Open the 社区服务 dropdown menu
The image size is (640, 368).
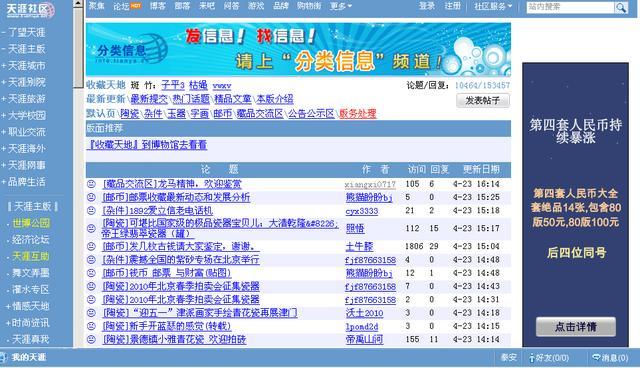pos(493,7)
